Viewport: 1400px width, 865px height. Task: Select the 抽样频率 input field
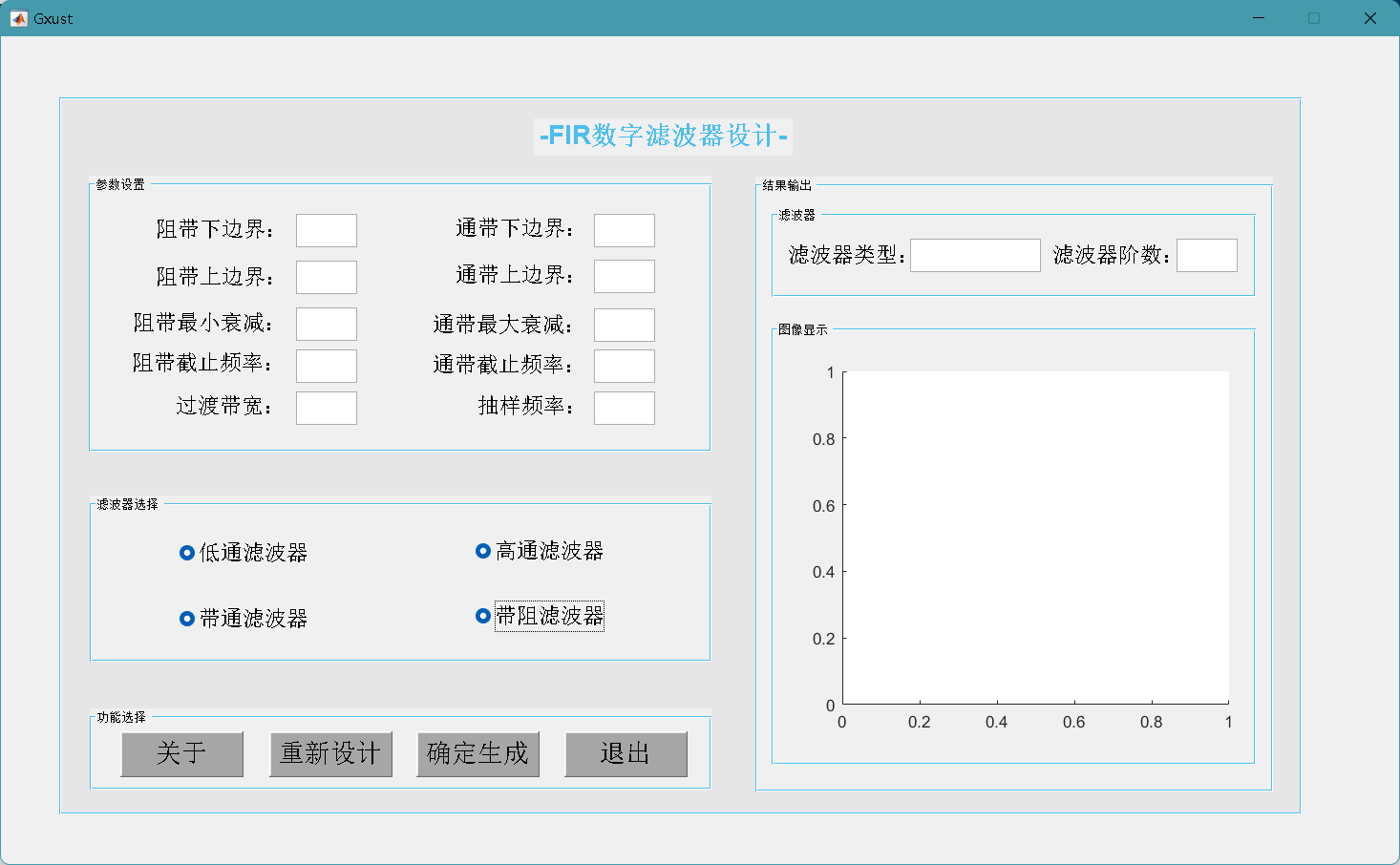coord(625,408)
